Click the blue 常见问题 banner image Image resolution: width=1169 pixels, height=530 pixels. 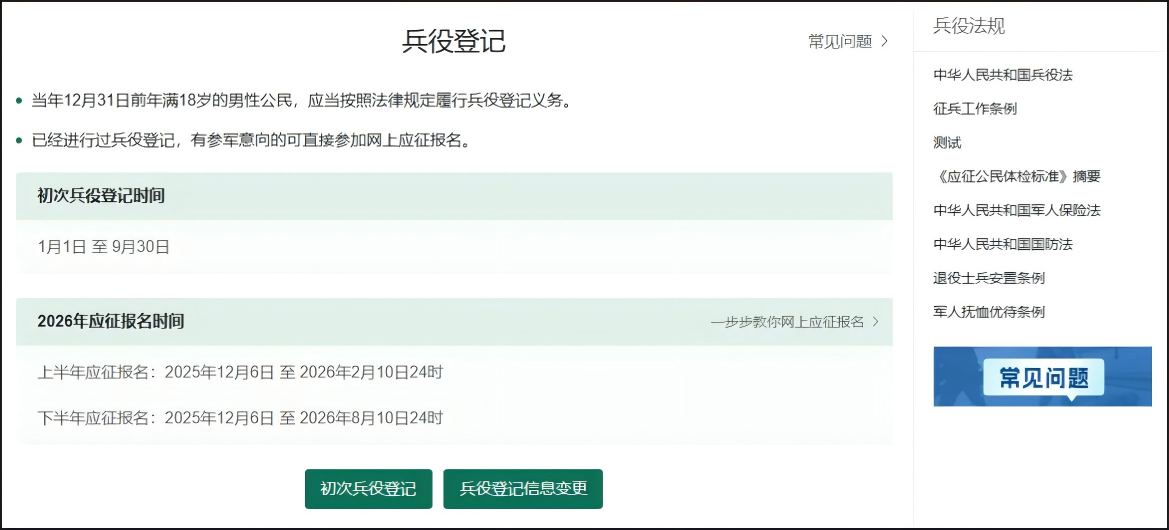1042,377
